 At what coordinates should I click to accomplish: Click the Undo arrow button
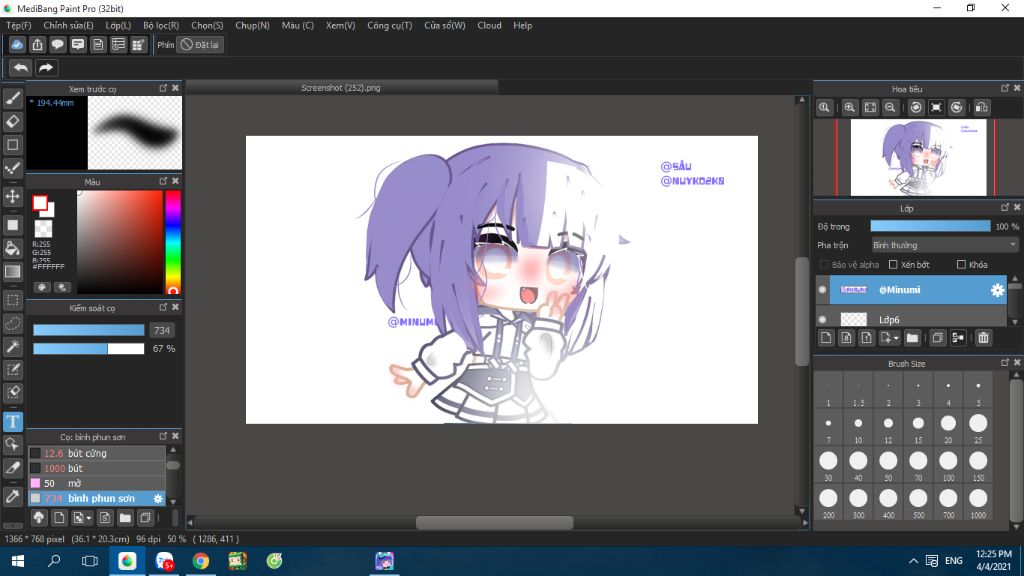(20, 68)
